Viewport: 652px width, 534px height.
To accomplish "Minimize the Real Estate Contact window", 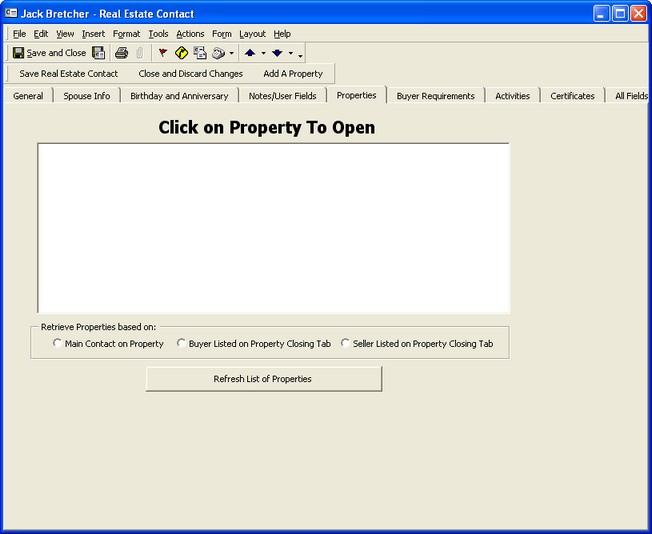I will pos(601,14).
